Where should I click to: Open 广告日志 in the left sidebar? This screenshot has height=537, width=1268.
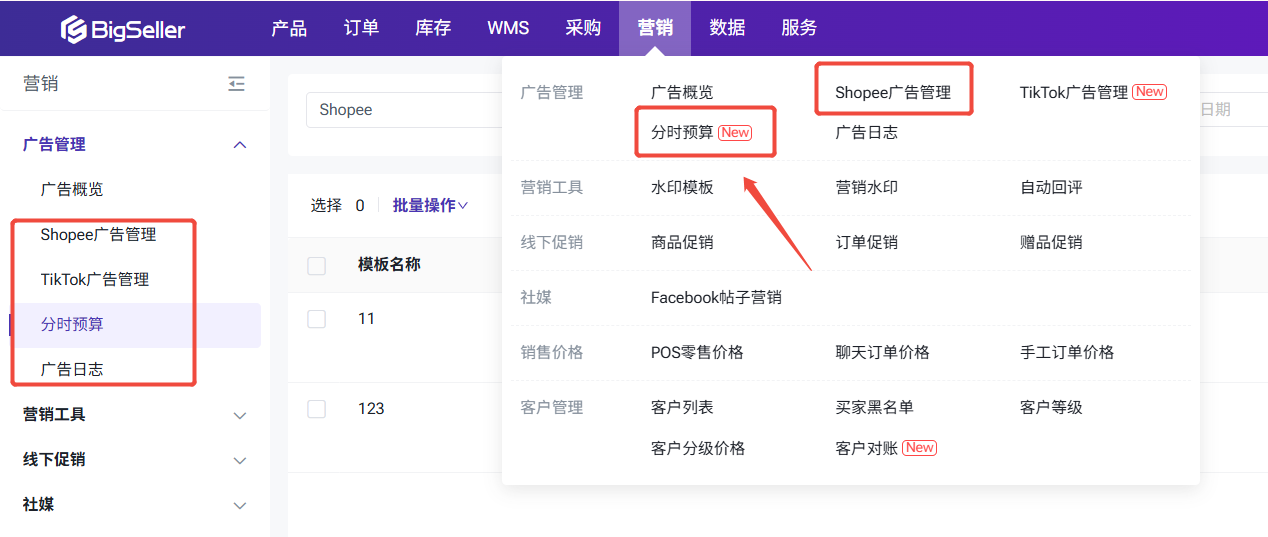[72, 369]
